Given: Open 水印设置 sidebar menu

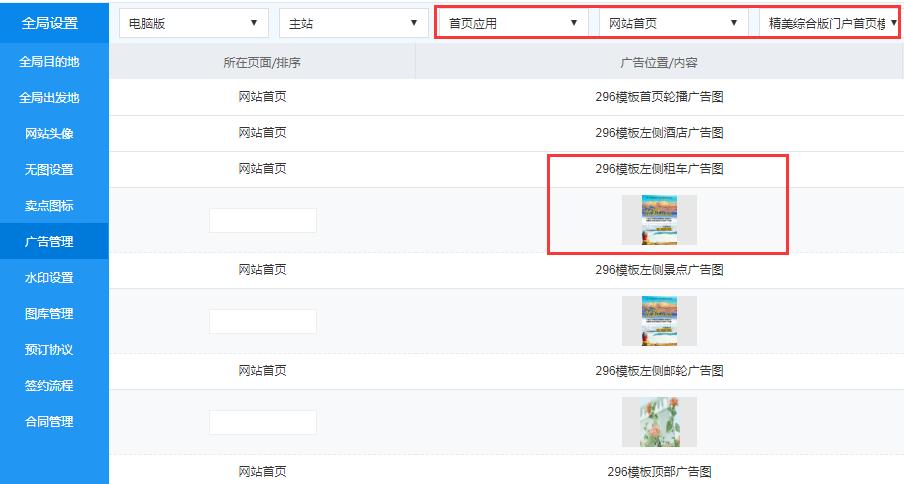Looking at the screenshot, I should click(x=49, y=278).
